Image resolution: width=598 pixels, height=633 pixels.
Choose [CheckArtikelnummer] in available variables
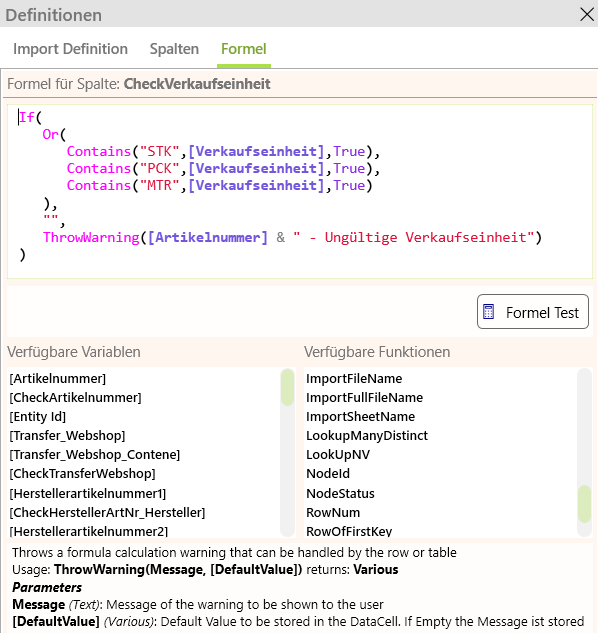point(76,398)
